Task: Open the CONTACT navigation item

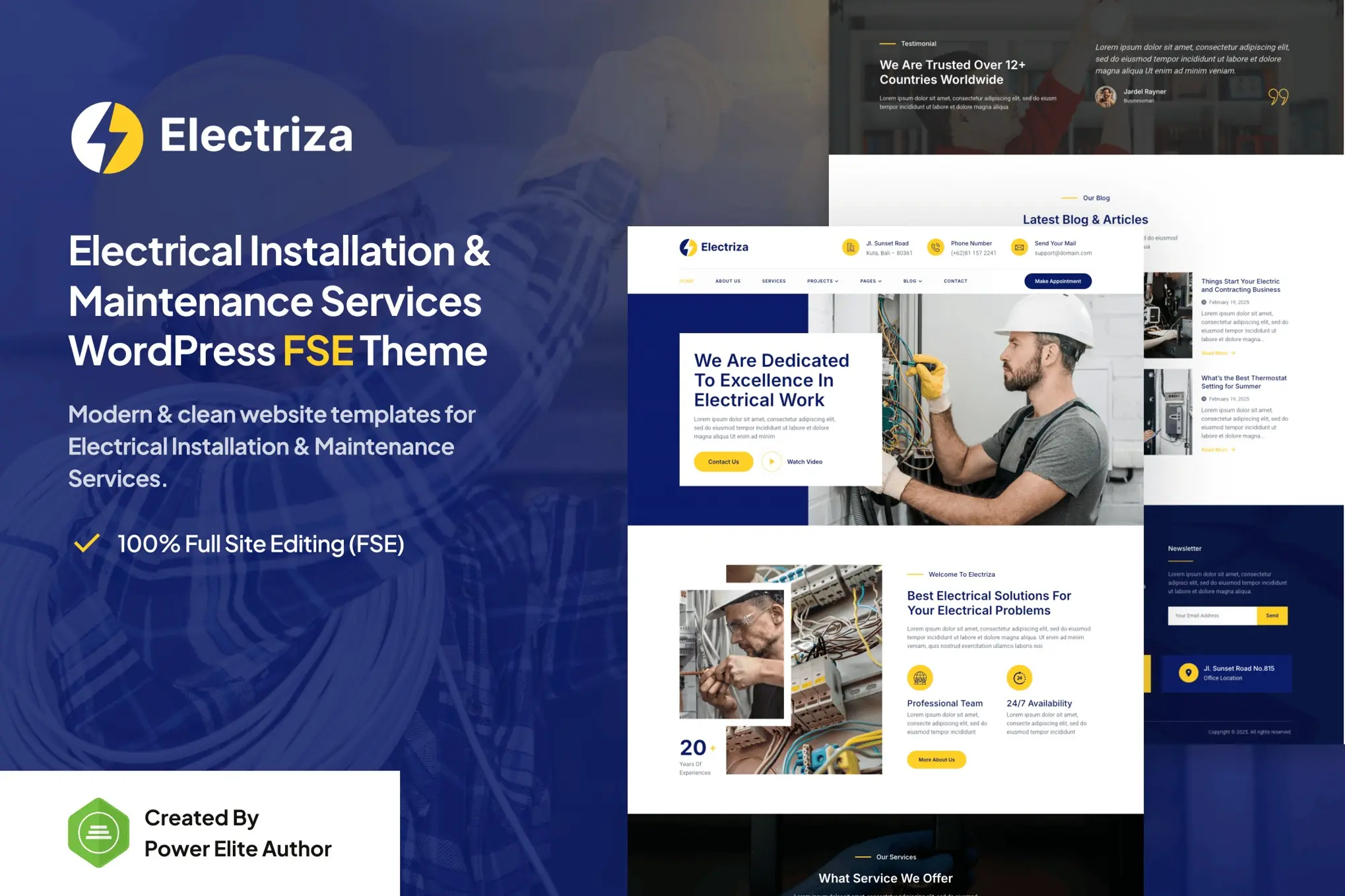Action: pos(955,280)
